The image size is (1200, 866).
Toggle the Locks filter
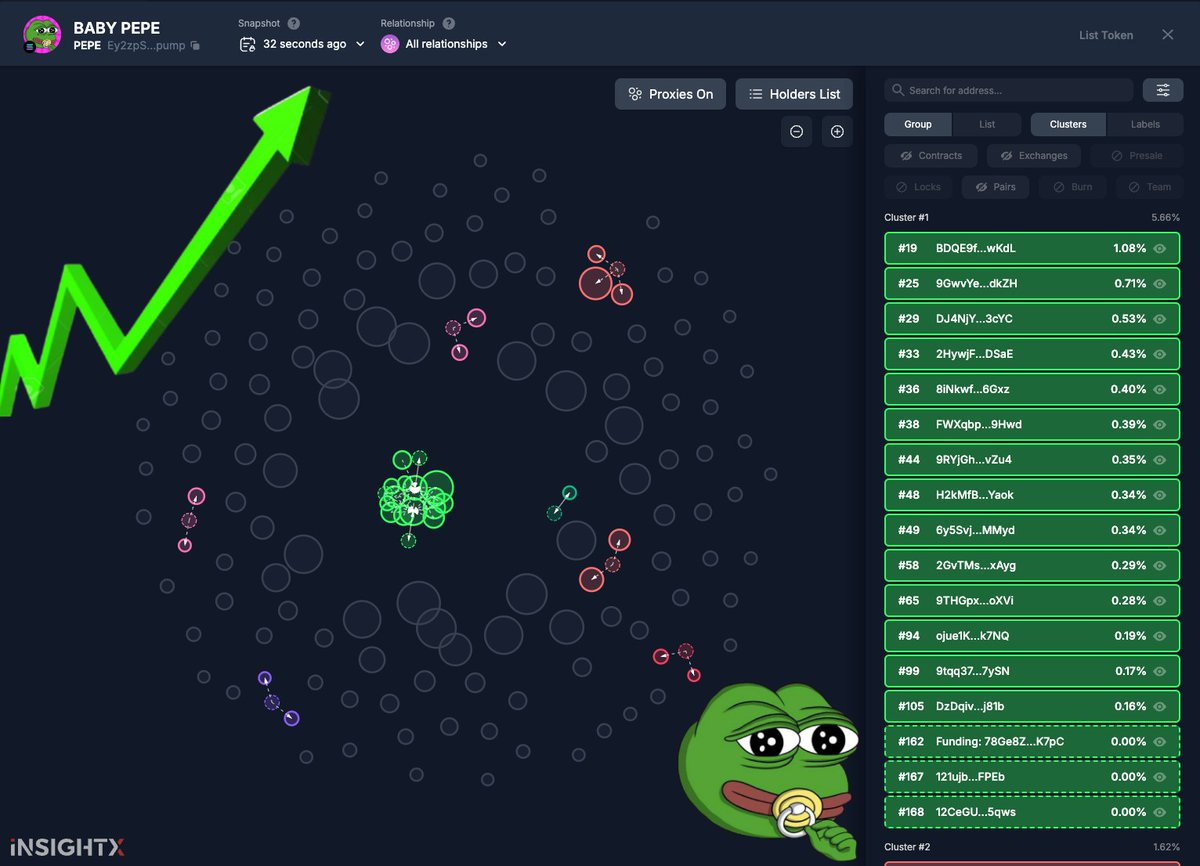[x=918, y=187]
